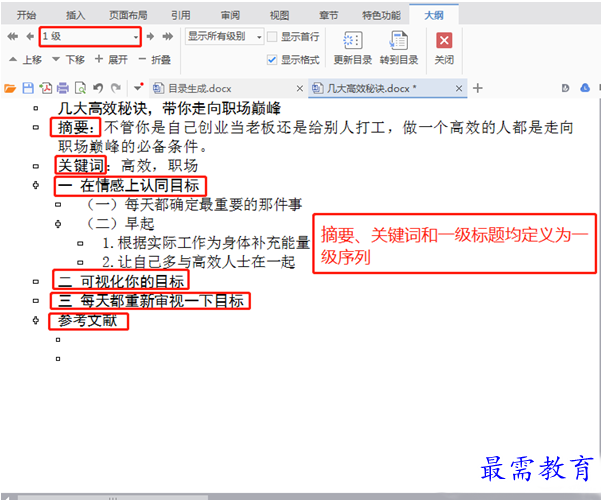Click bullet marker beside 二 可视化你的目标
Viewport: 602px width, 500px height.
36,281
